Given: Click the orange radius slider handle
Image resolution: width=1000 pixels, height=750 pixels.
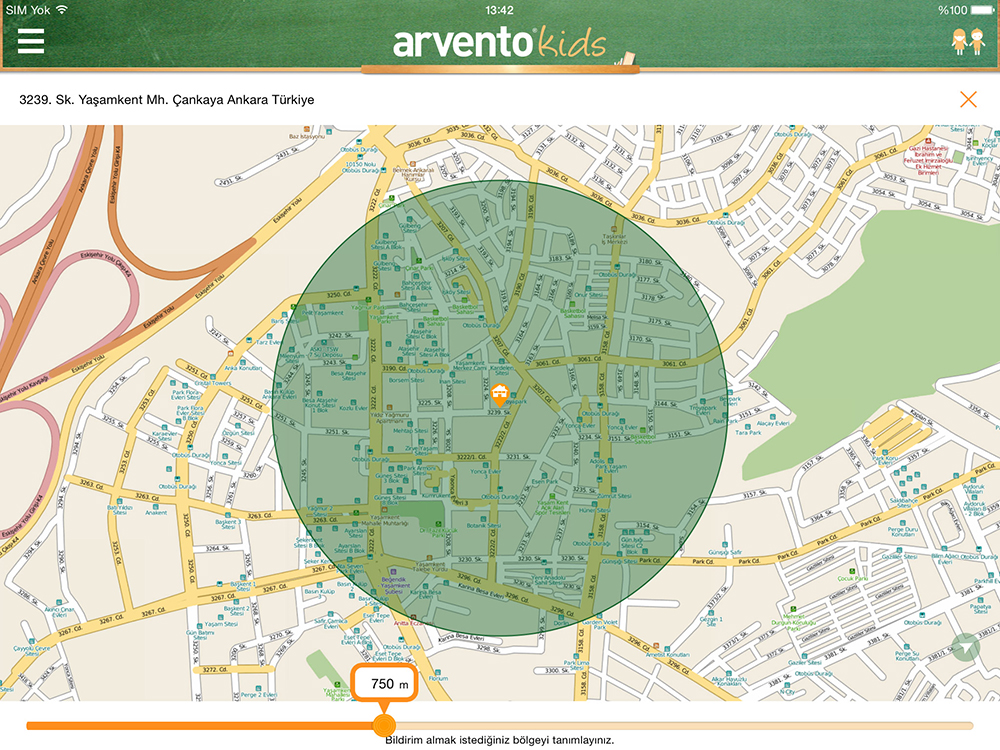Looking at the screenshot, I should coord(383,725).
